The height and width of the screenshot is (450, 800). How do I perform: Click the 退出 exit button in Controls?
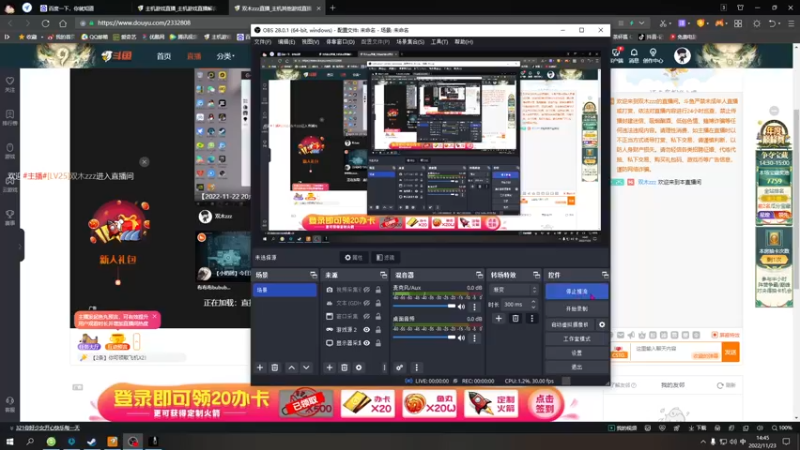(x=577, y=367)
